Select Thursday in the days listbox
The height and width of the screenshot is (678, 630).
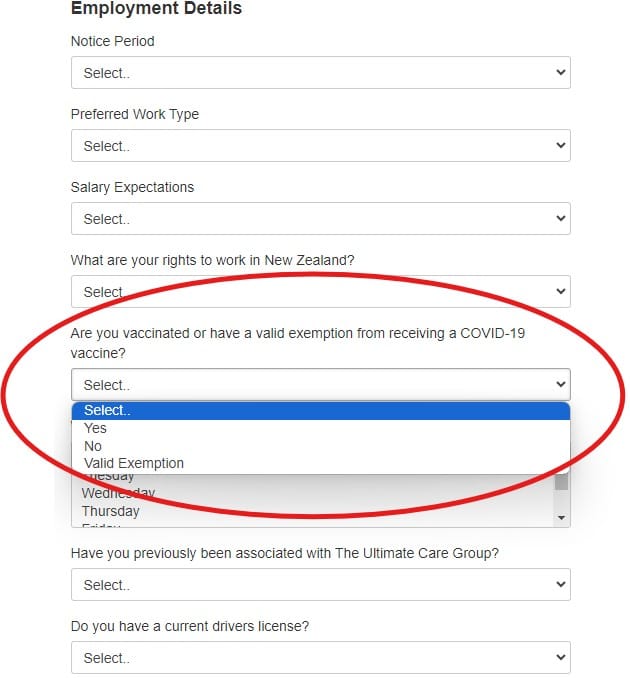(x=111, y=511)
